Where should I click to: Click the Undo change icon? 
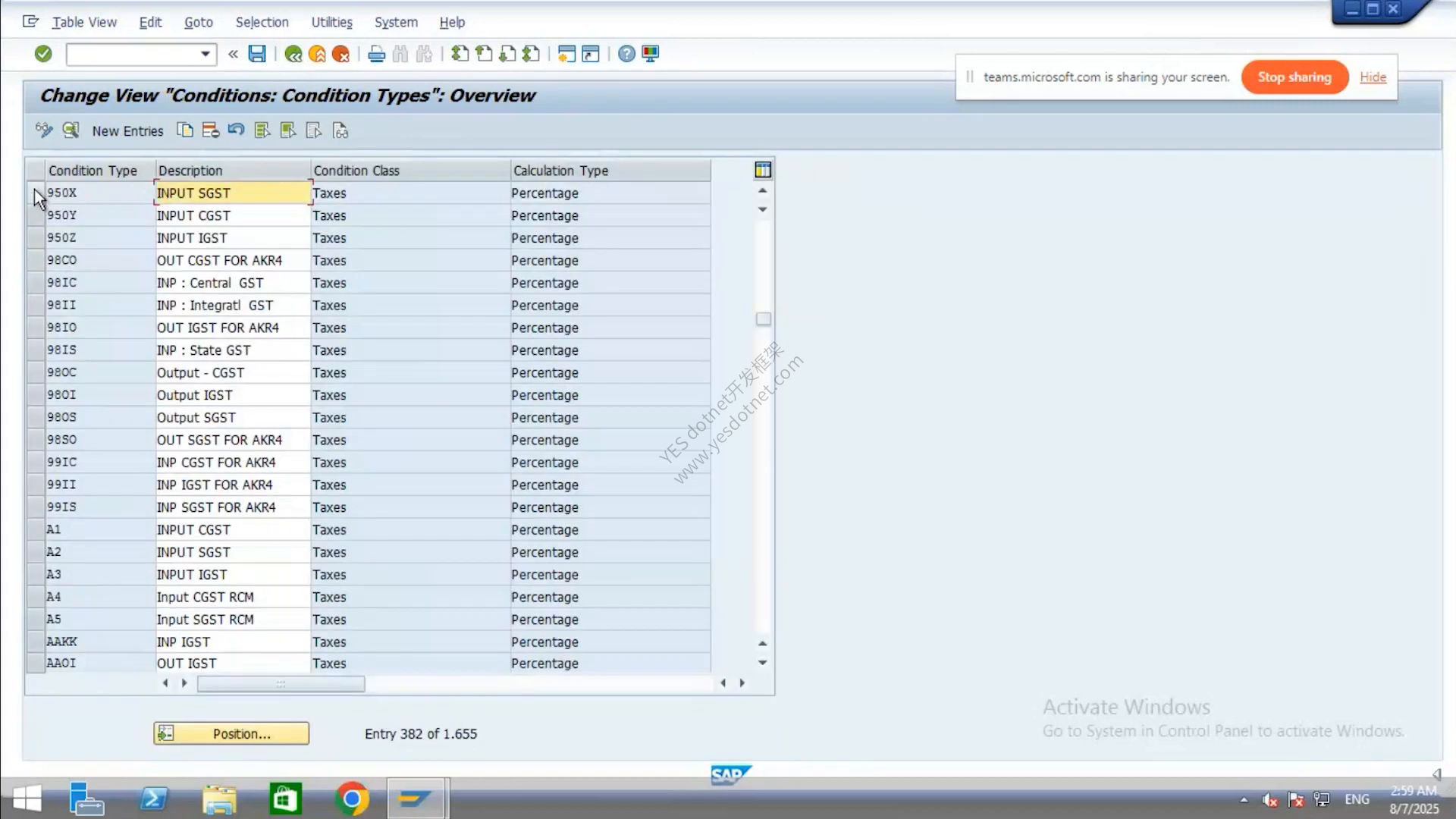tap(236, 130)
